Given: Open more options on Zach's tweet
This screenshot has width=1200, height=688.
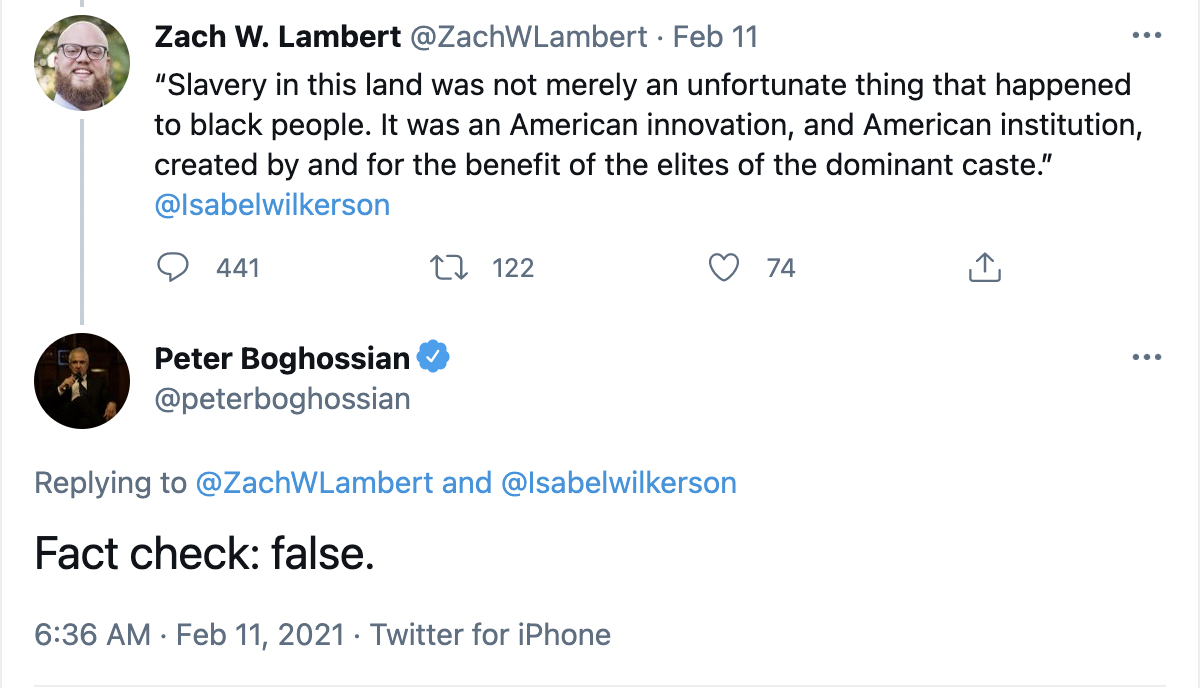Looking at the screenshot, I should click(x=1145, y=36).
